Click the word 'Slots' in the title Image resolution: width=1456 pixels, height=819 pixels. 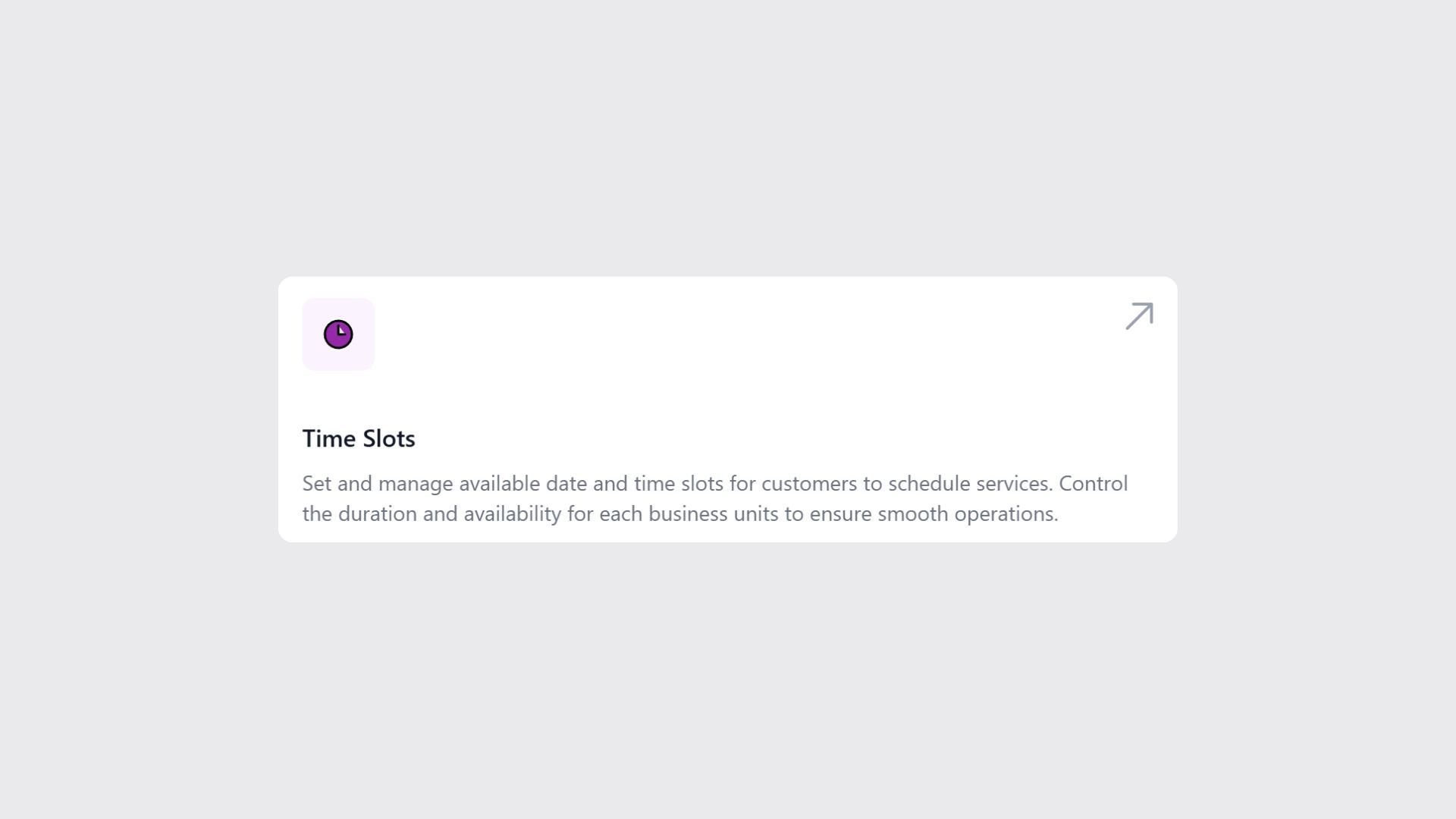pyautogui.click(x=389, y=439)
